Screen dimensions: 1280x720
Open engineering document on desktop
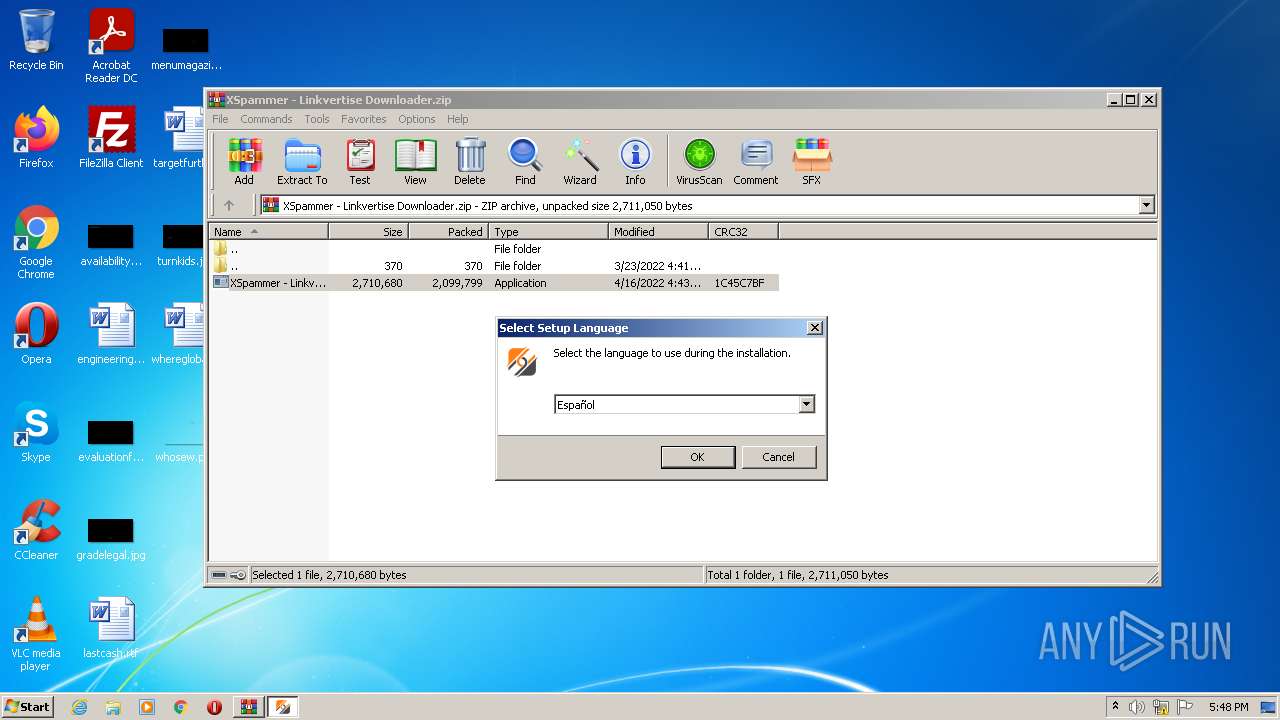coord(111,334)
